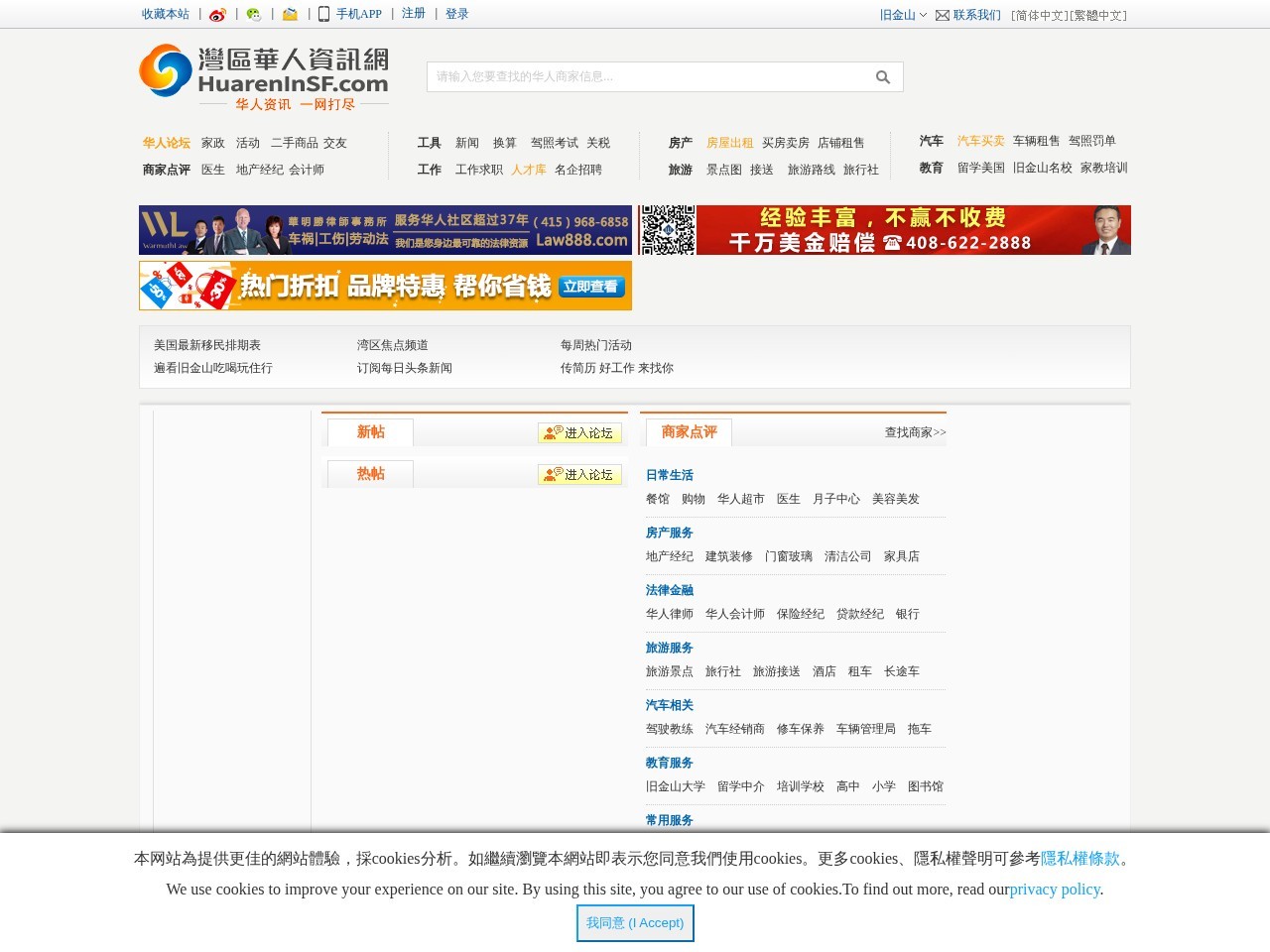Viewport: 1270px width, 952px height.
Task: Click the search input field
Action: pyautogui.click(x=650, y=77)
